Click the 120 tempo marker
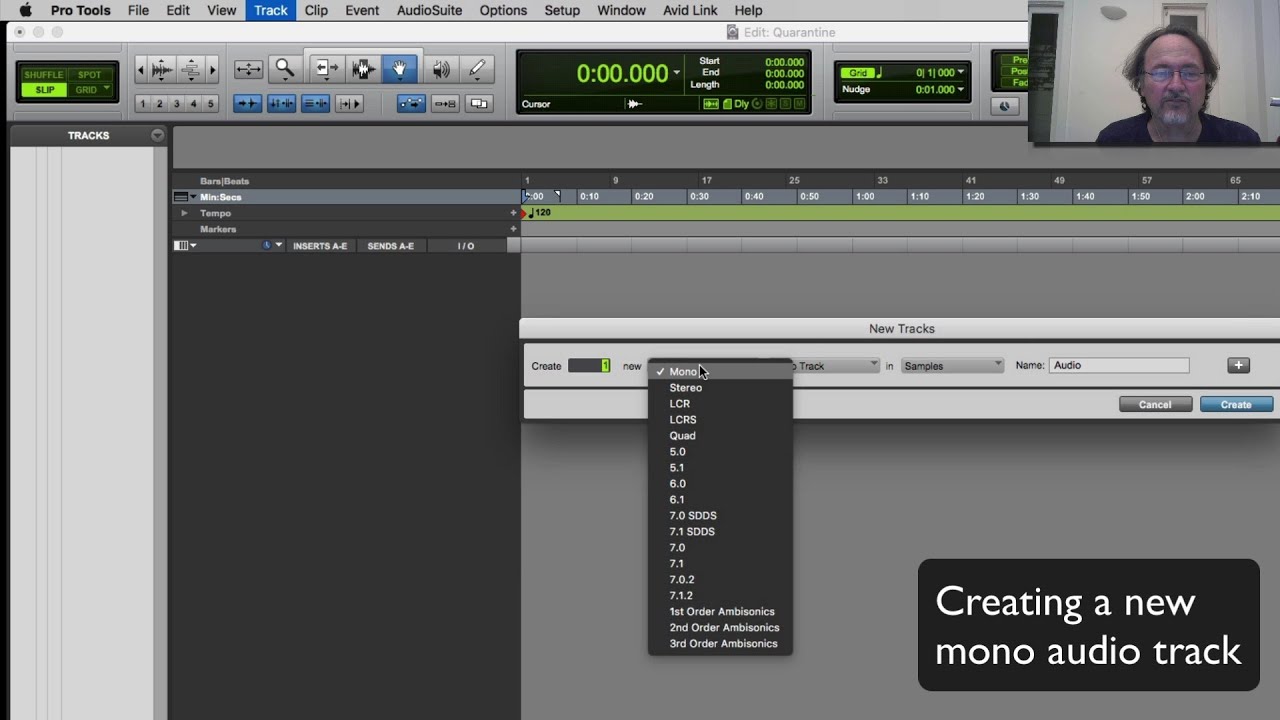 [541, 213]
